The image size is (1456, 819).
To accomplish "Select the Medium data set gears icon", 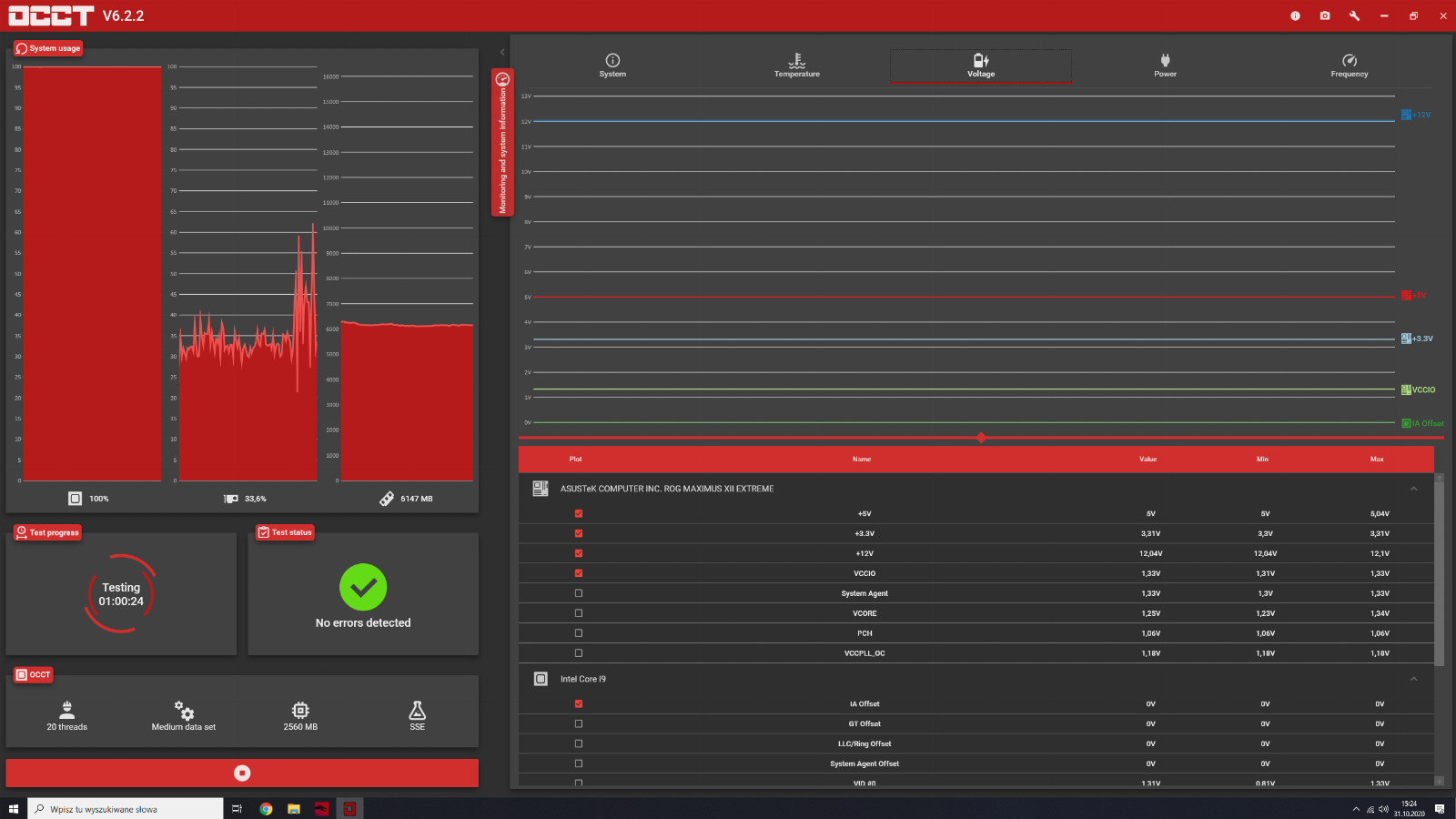I will (184, 710).
